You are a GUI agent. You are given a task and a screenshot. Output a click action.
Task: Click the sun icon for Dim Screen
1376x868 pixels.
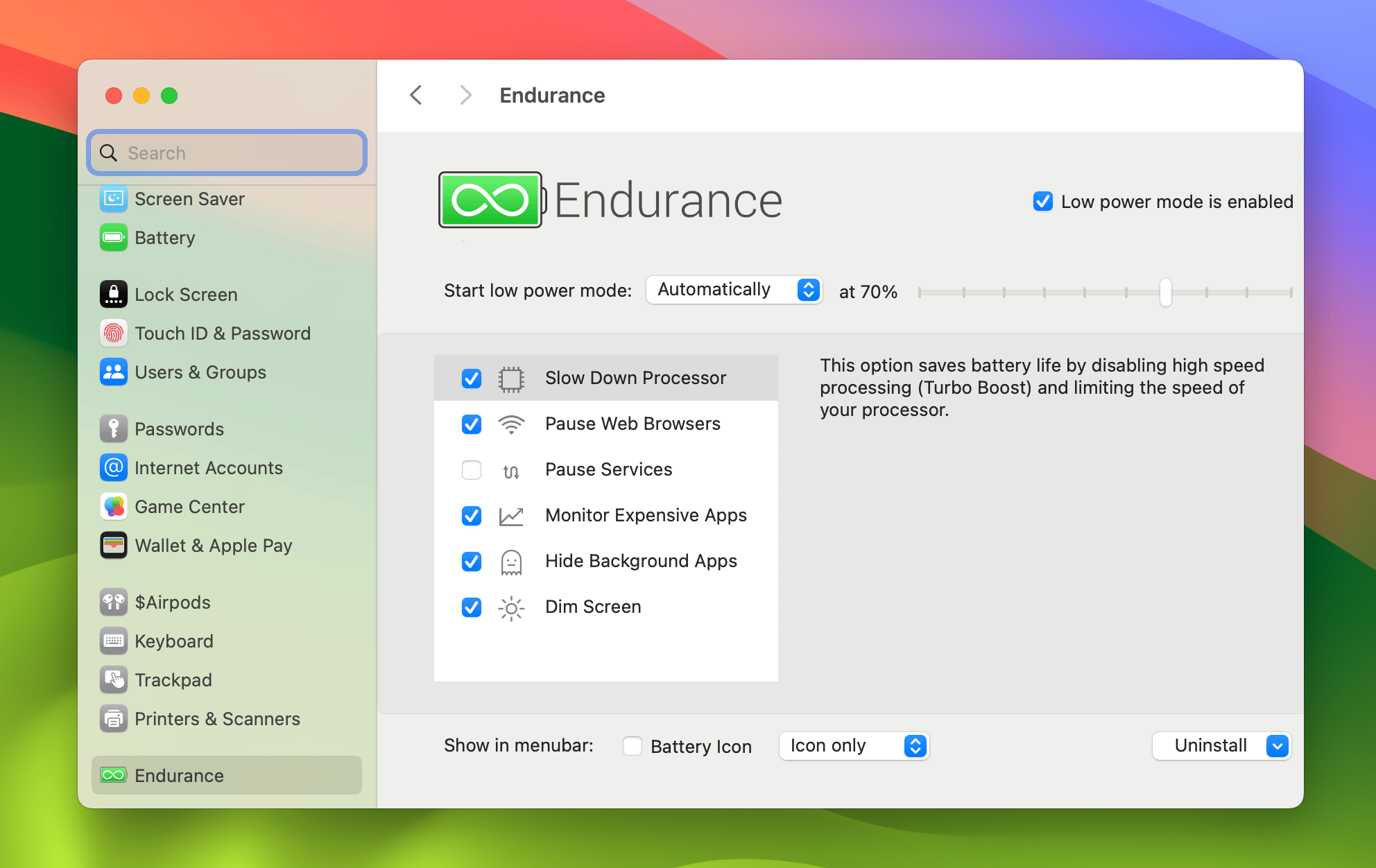point(511,608)
